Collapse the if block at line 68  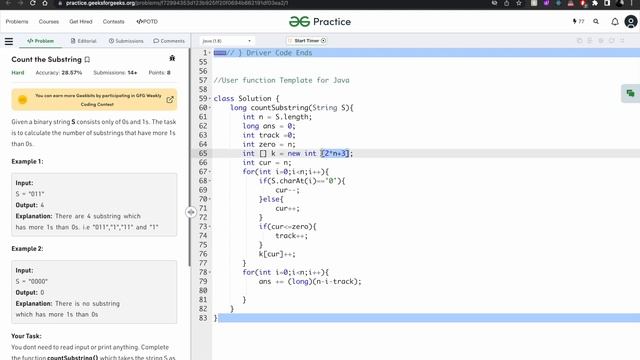click(210, 181)
